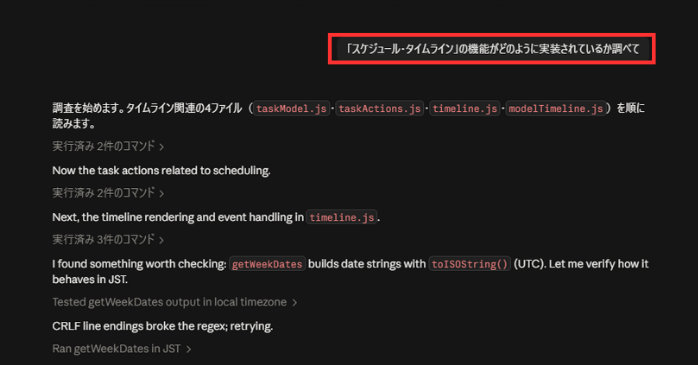Screen dimensions: 698x365
Task: Click timeline.js tag after 'event handling in'
Action: 342,218
